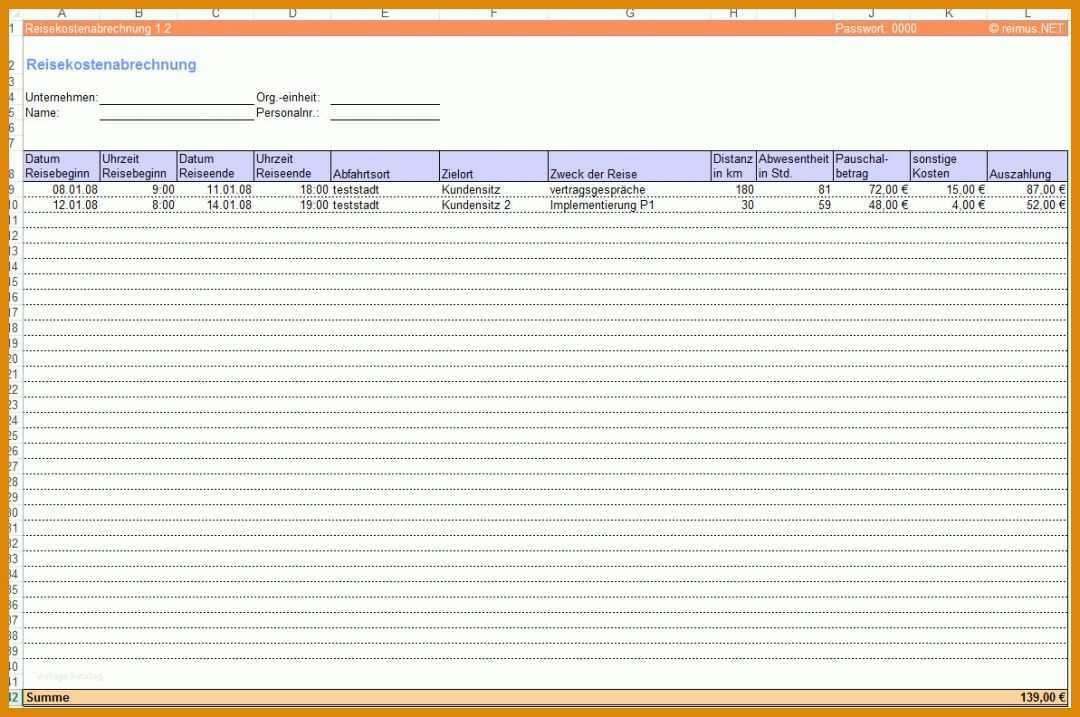Select the 'Distanz in km' header cell
Viewport: 1080px width, 717px height.
(x=734, y=166)
